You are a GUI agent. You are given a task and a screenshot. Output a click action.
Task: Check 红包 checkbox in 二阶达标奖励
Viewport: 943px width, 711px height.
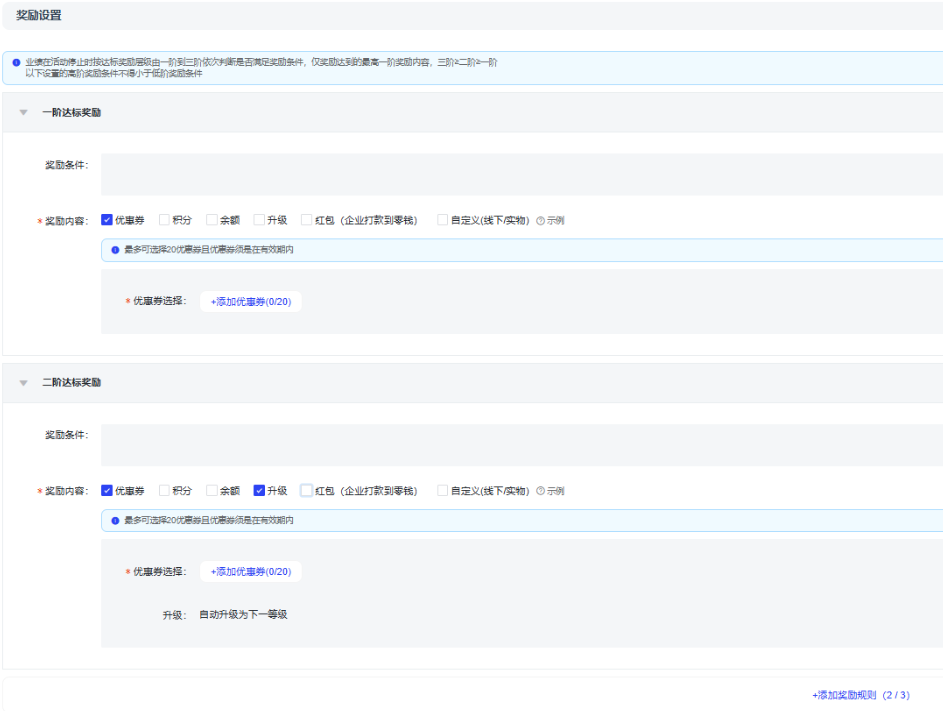(x=307, y=490)
